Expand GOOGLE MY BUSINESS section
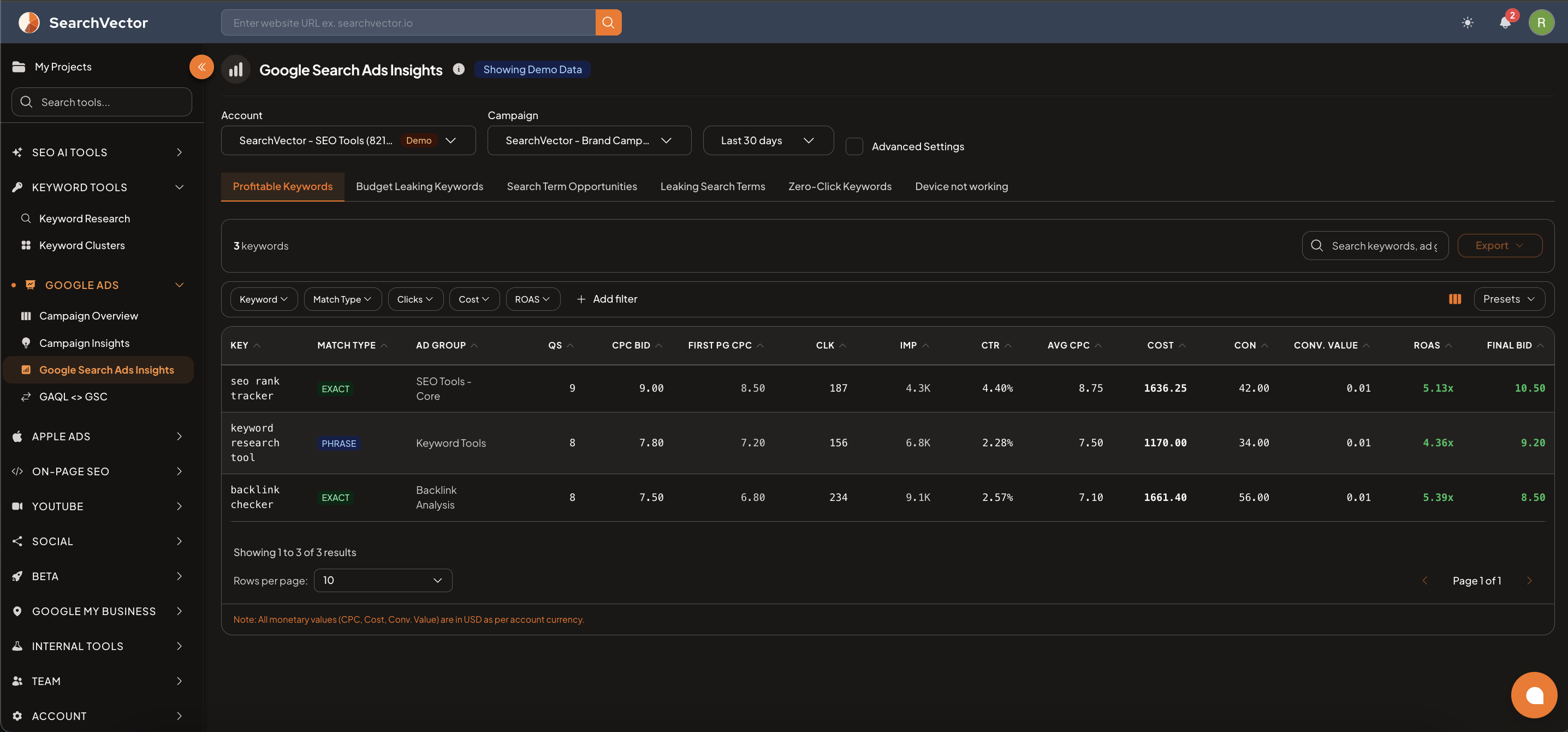The image size is (1568, 732). (x=97, y=611)
